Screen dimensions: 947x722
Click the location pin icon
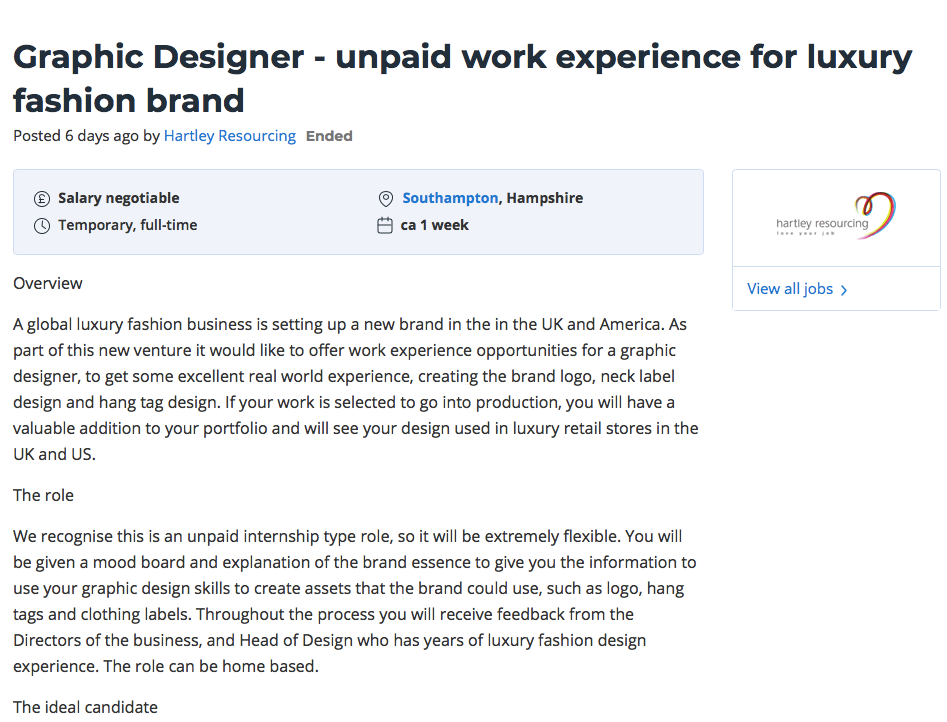[386, 199]
